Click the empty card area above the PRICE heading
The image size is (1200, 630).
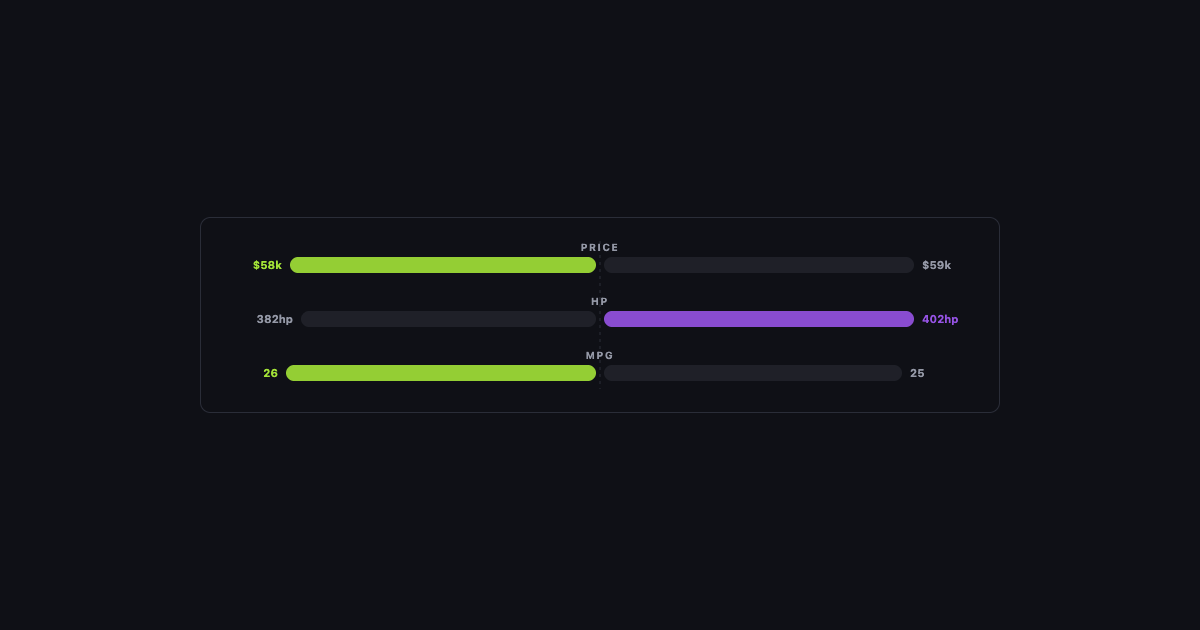600,229
